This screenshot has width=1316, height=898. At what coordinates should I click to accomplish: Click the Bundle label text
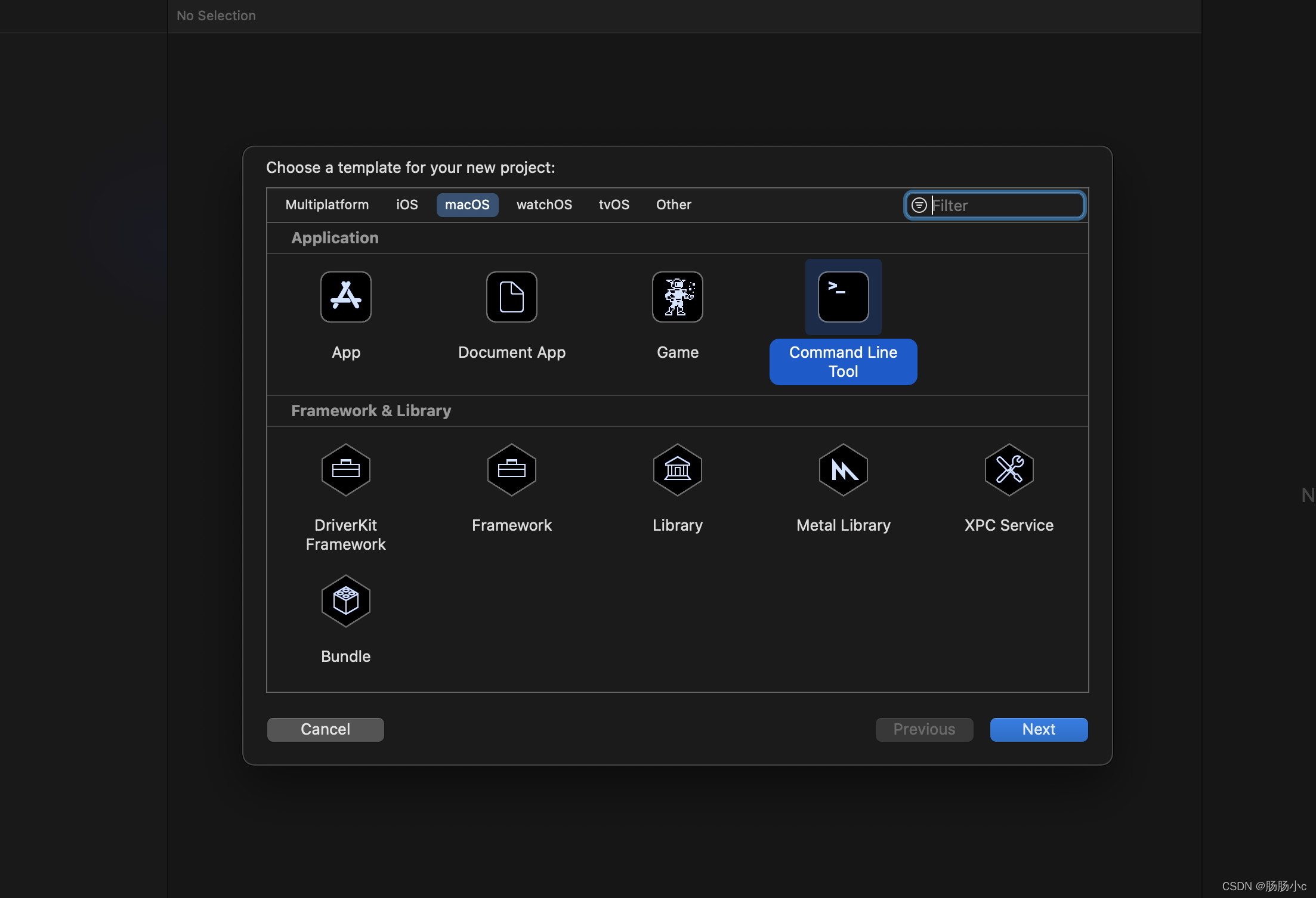(346, 657)
